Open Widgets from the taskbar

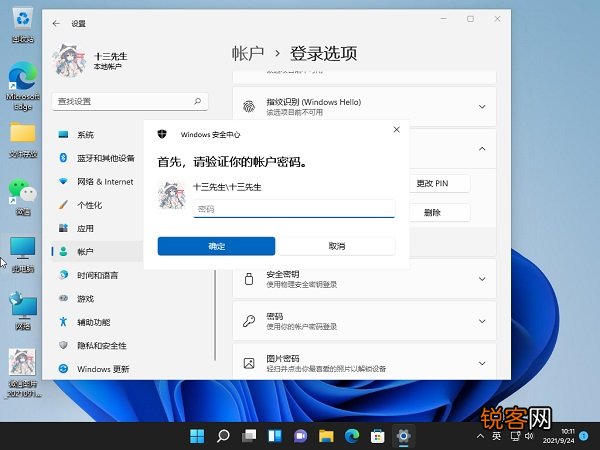coord(275,436)
